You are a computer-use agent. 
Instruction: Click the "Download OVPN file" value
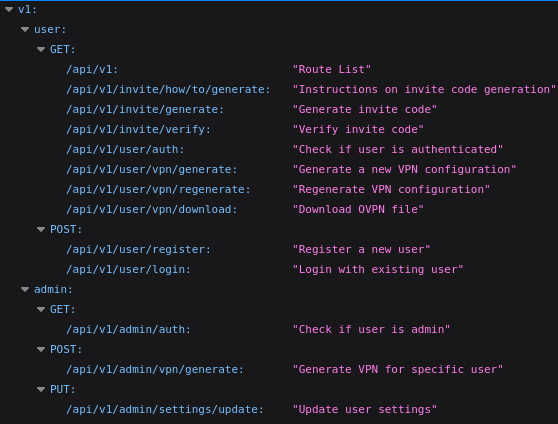[358, 209]
